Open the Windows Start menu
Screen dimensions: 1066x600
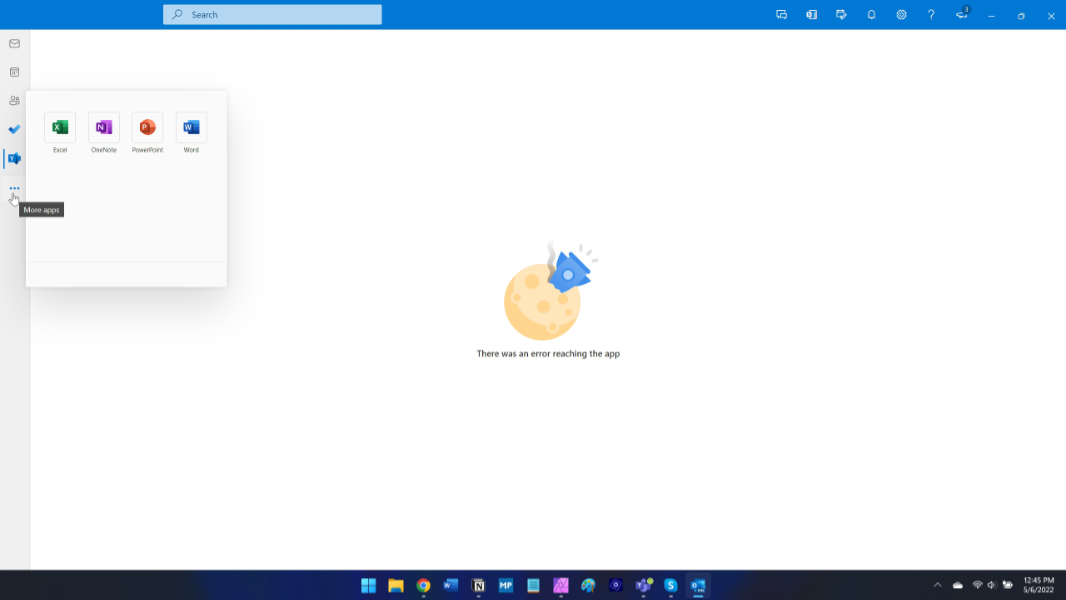[x=368, y=585]
